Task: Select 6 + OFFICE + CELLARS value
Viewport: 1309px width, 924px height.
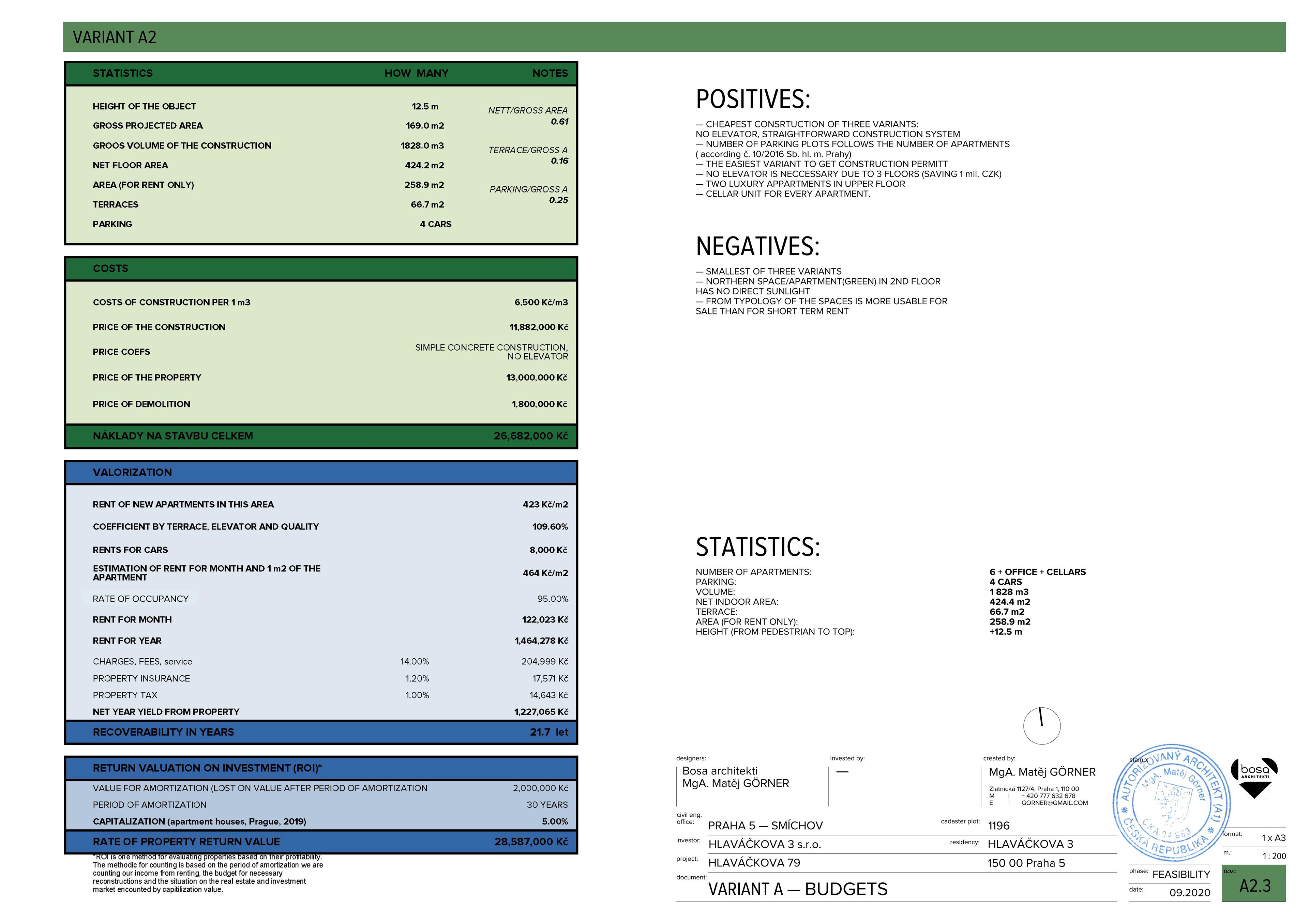Action: (1038, 572)
